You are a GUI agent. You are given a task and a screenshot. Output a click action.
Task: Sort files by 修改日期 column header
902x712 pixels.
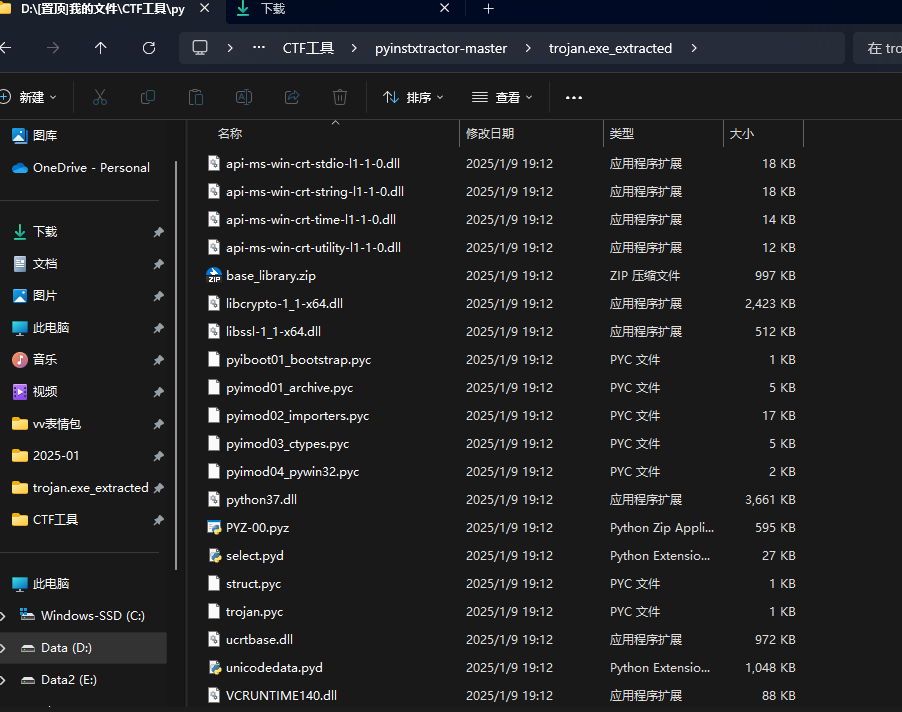pyautogui.click(x=490, y=133)
